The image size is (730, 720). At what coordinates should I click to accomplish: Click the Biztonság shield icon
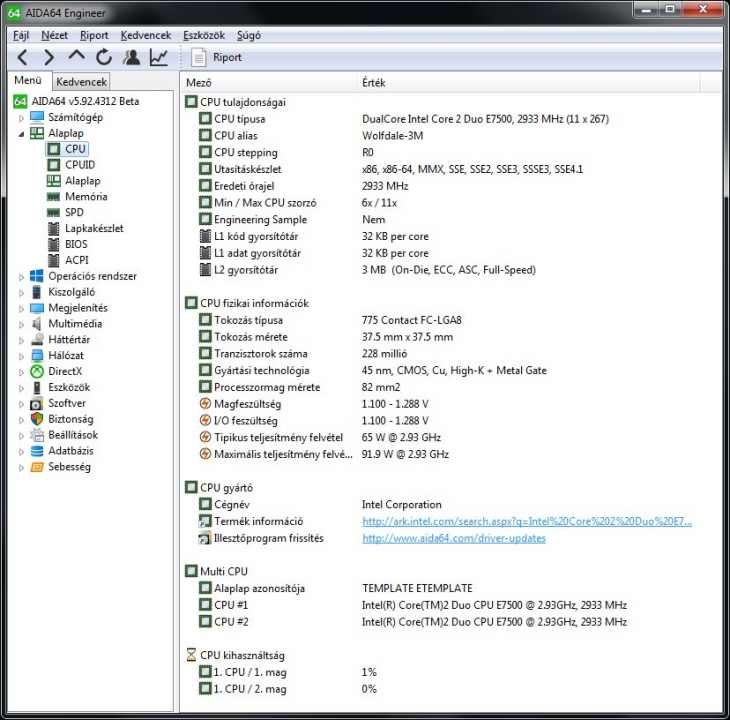(x=37, y=419)
